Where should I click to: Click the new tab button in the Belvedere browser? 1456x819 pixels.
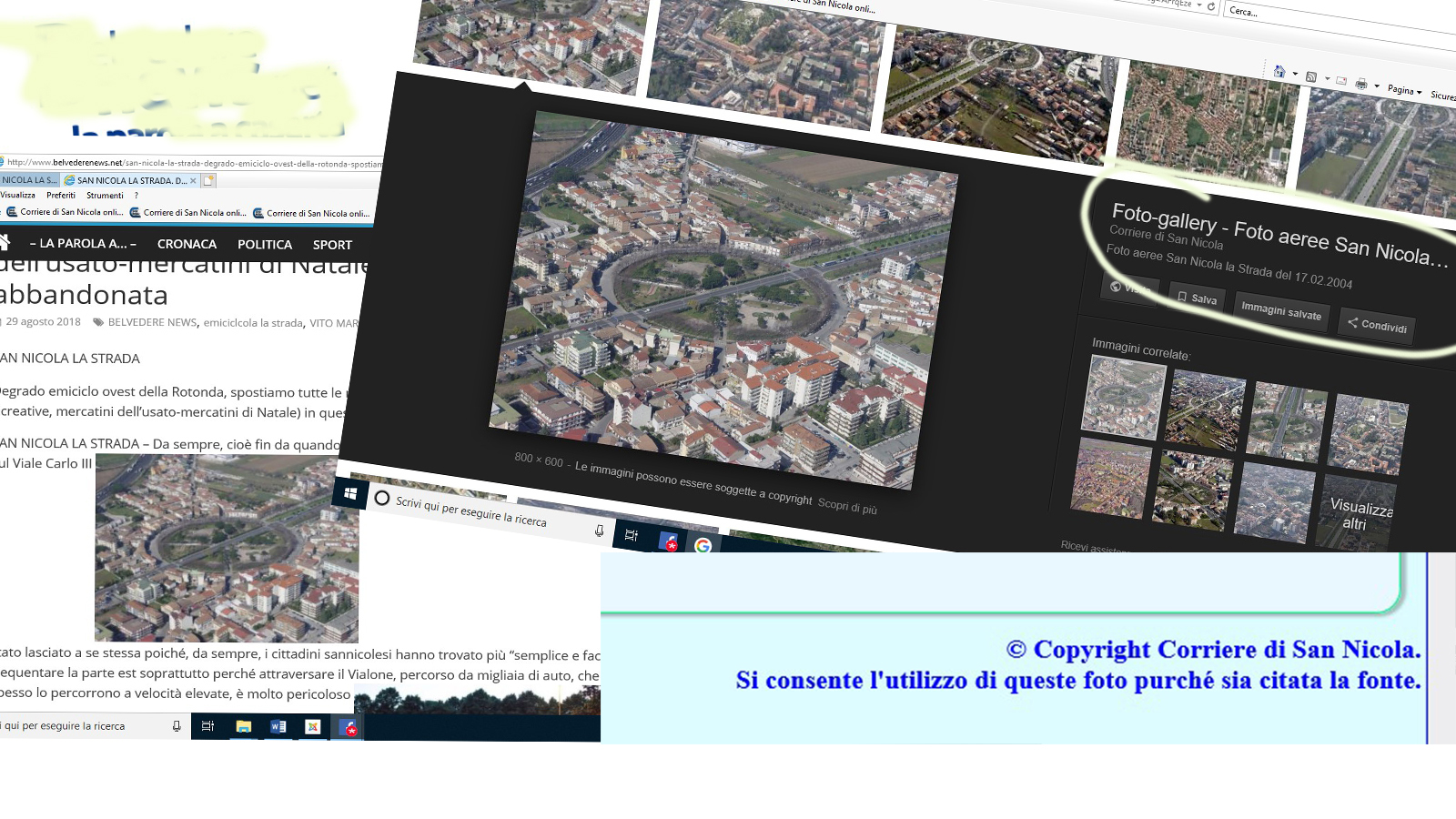pos(208,180)
